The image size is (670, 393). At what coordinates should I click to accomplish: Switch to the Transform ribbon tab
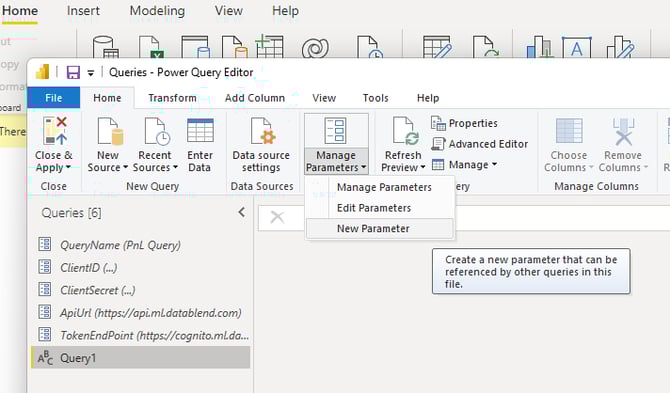pyautogui.click(x=172, y=98)
